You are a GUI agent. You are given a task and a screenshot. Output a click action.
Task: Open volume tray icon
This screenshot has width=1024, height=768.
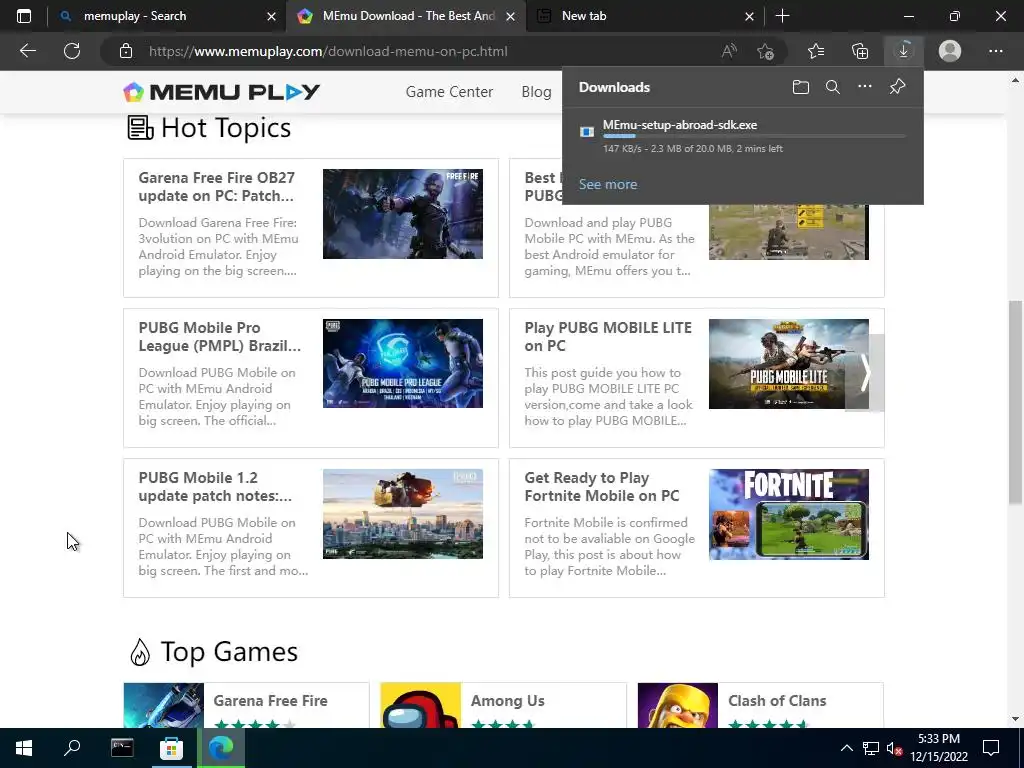[894, 748]
